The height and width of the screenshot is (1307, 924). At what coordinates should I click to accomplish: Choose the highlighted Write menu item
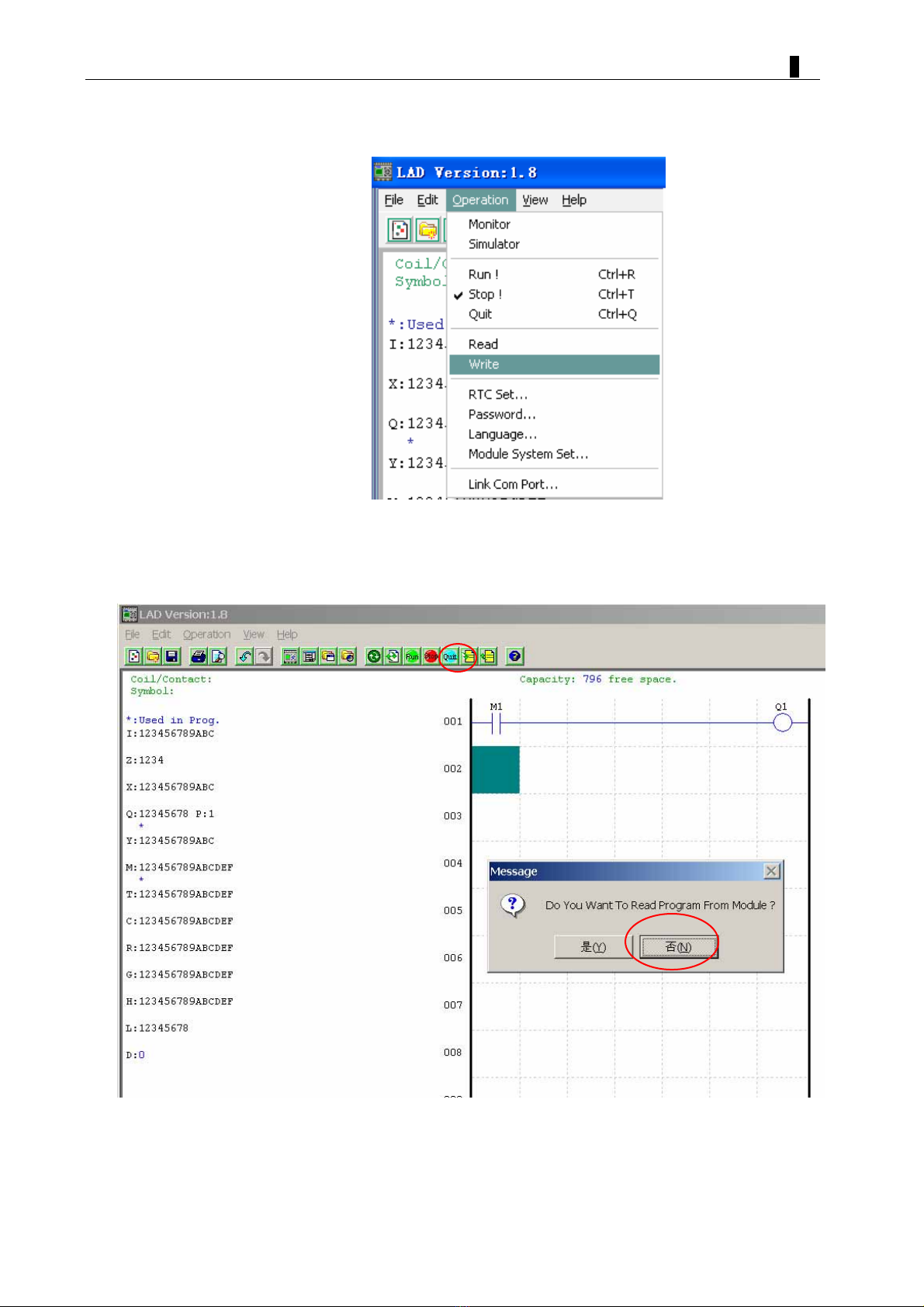click(x=484, y=365)
